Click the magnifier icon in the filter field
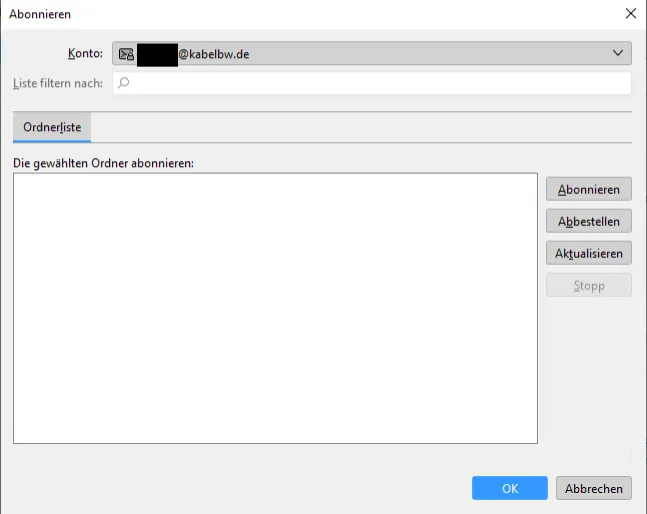The width and height of the screenshot is (647, 514). click(x=123, y=83)
